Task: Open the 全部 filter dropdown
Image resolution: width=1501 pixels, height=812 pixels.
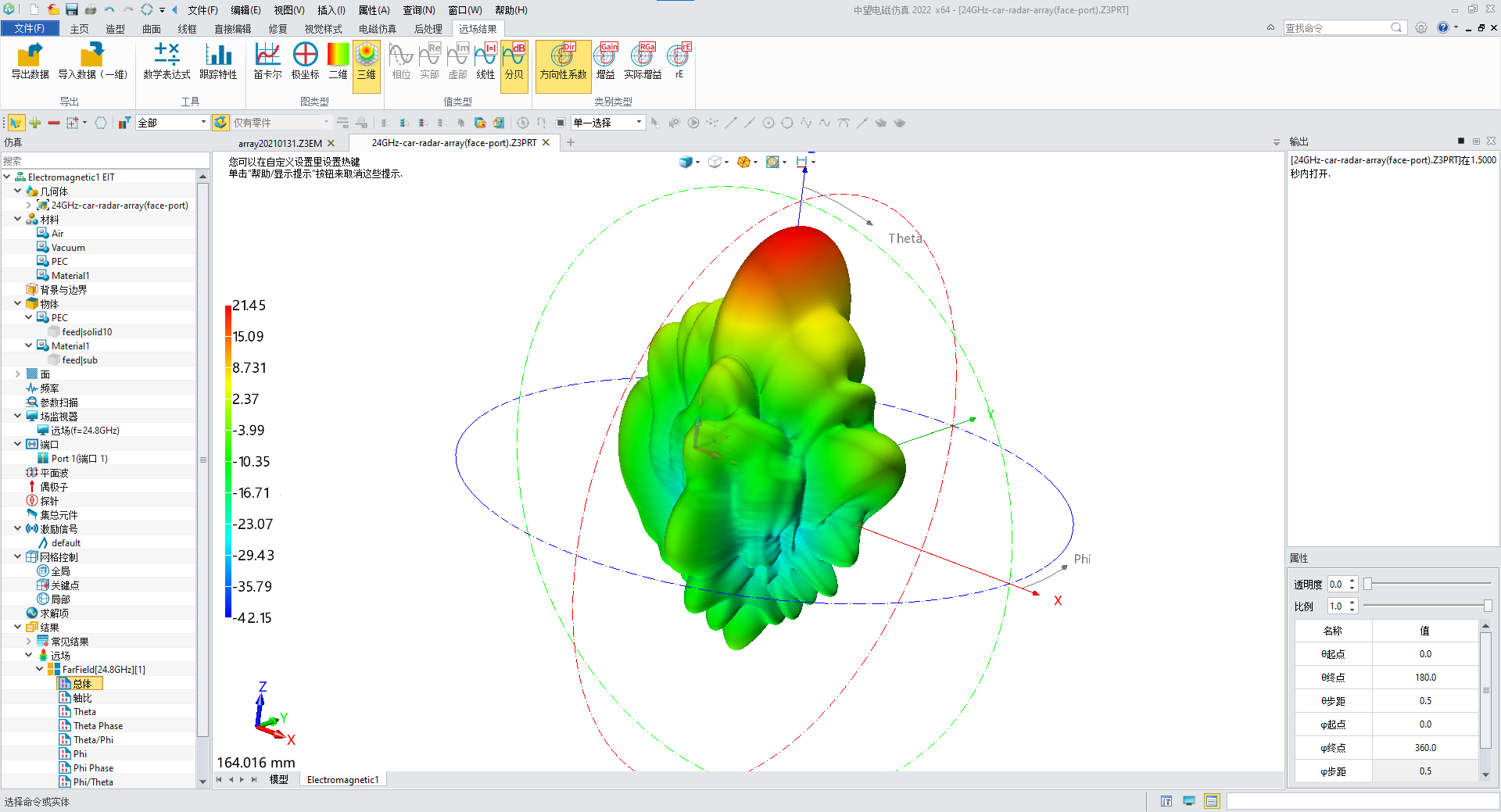Action: (203, 123)
